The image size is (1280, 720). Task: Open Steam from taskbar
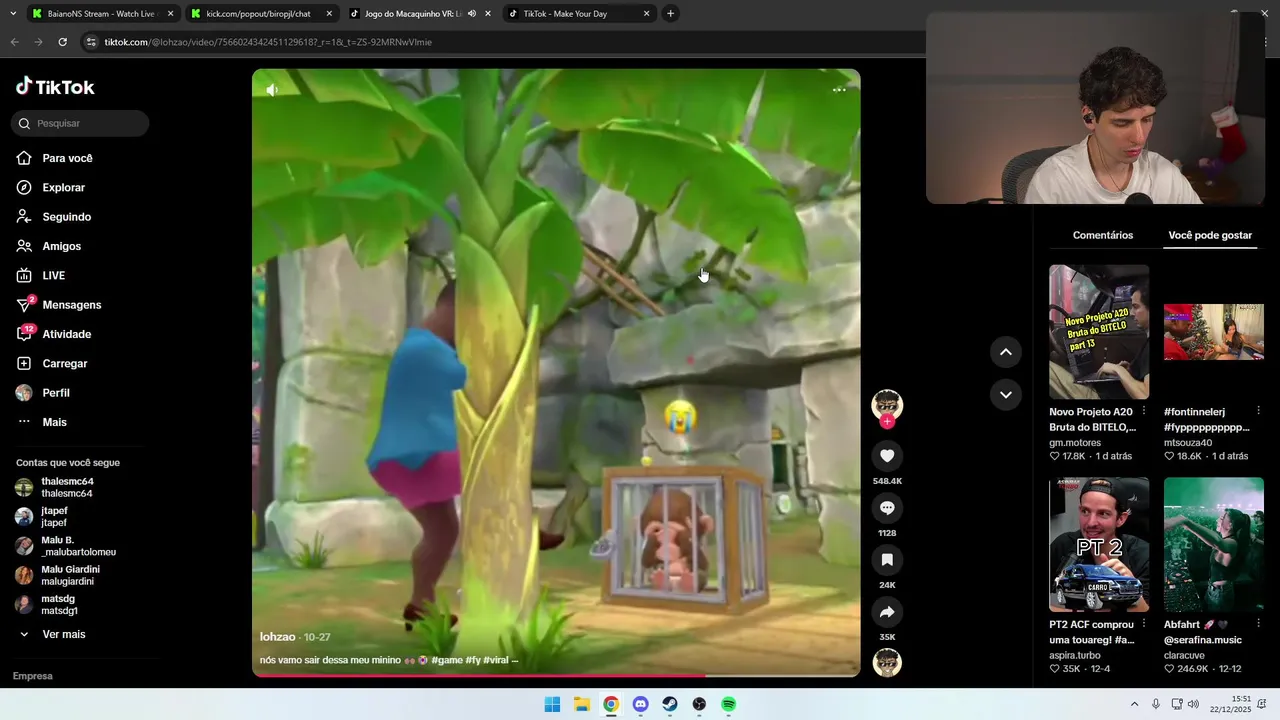click(x=670, y=704)
